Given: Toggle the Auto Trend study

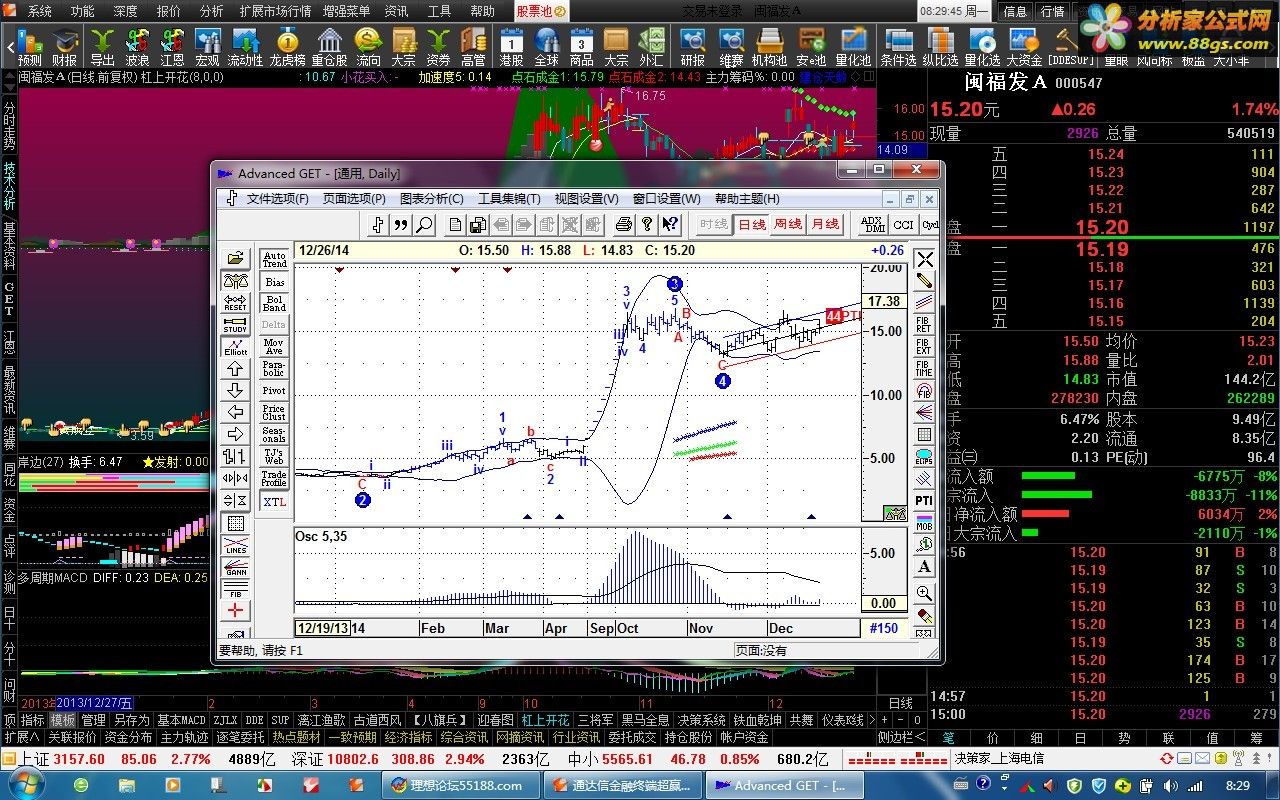Looking at the screenshot, I should coord(274,260).
